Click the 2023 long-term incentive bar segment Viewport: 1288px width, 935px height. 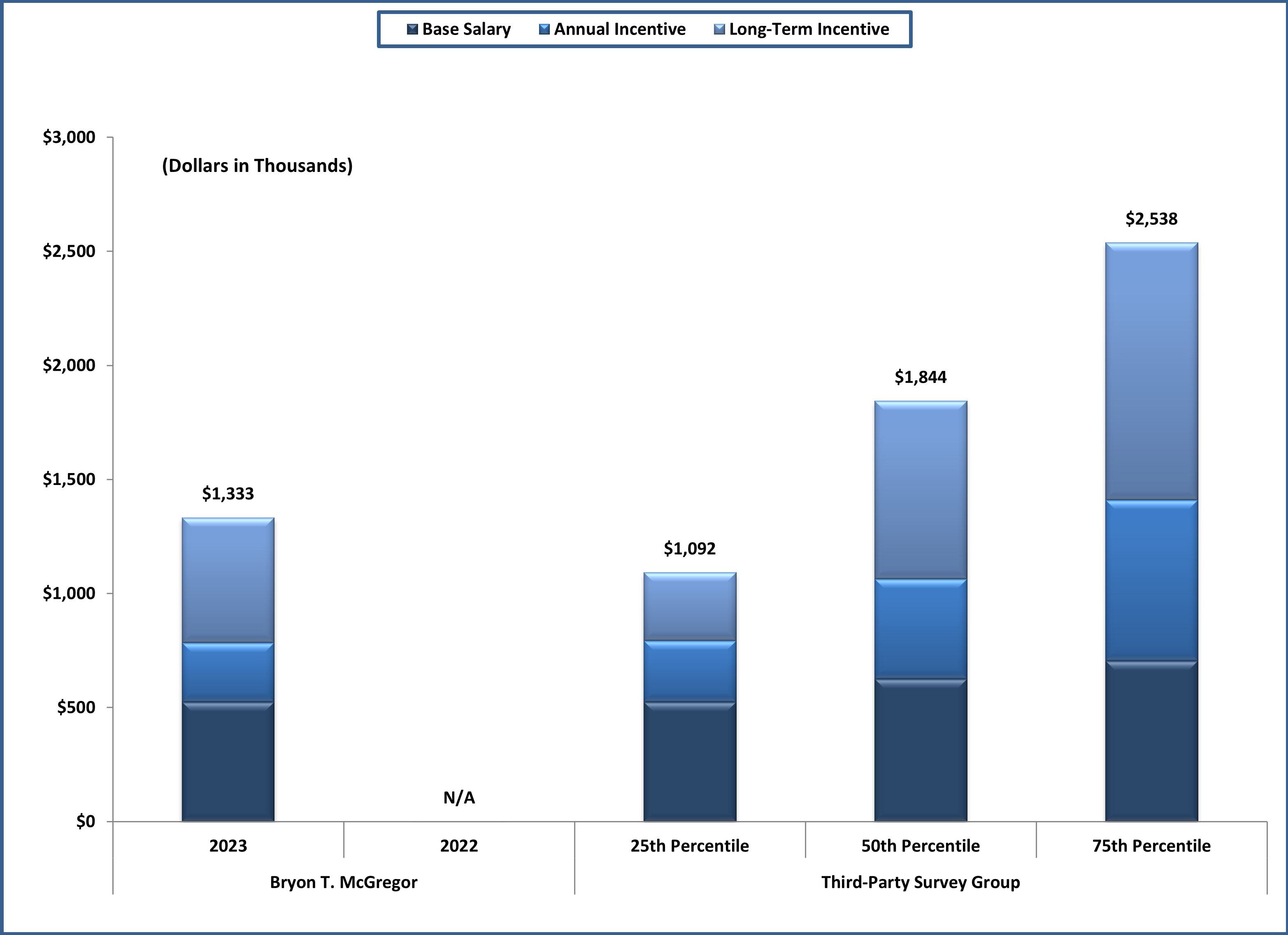coord(228,579)
